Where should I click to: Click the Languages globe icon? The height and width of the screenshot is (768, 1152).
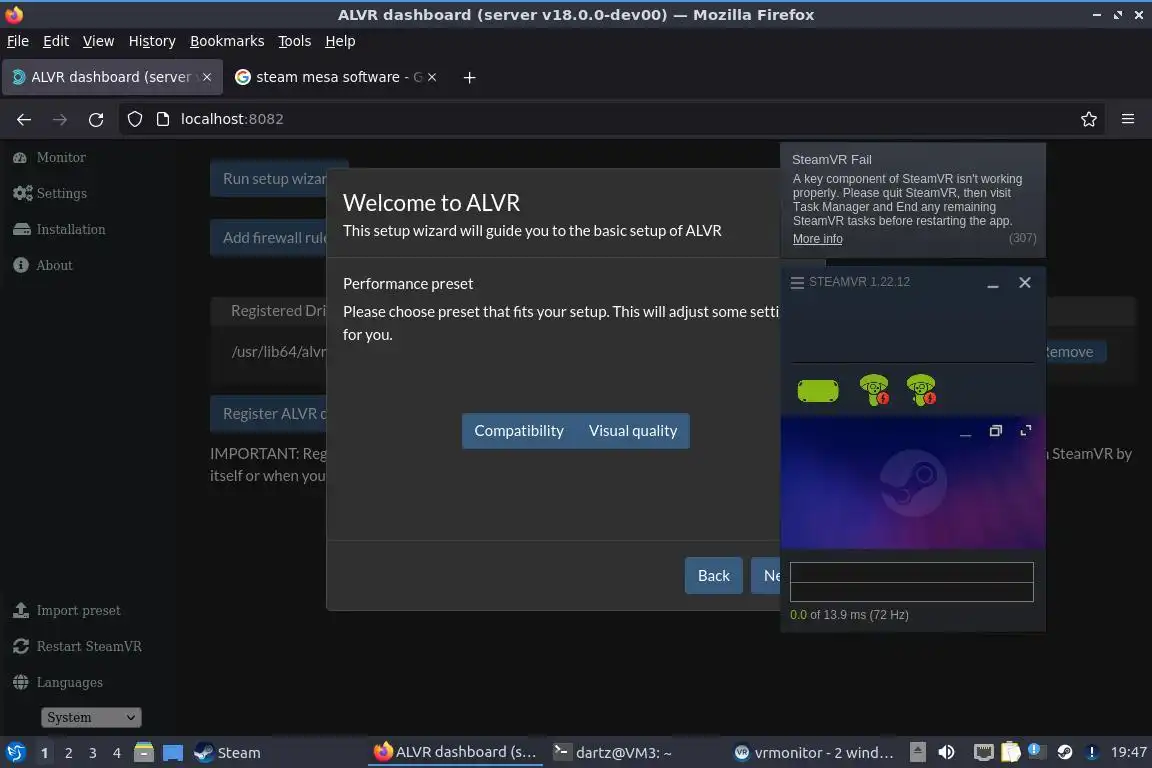[21, 682]
